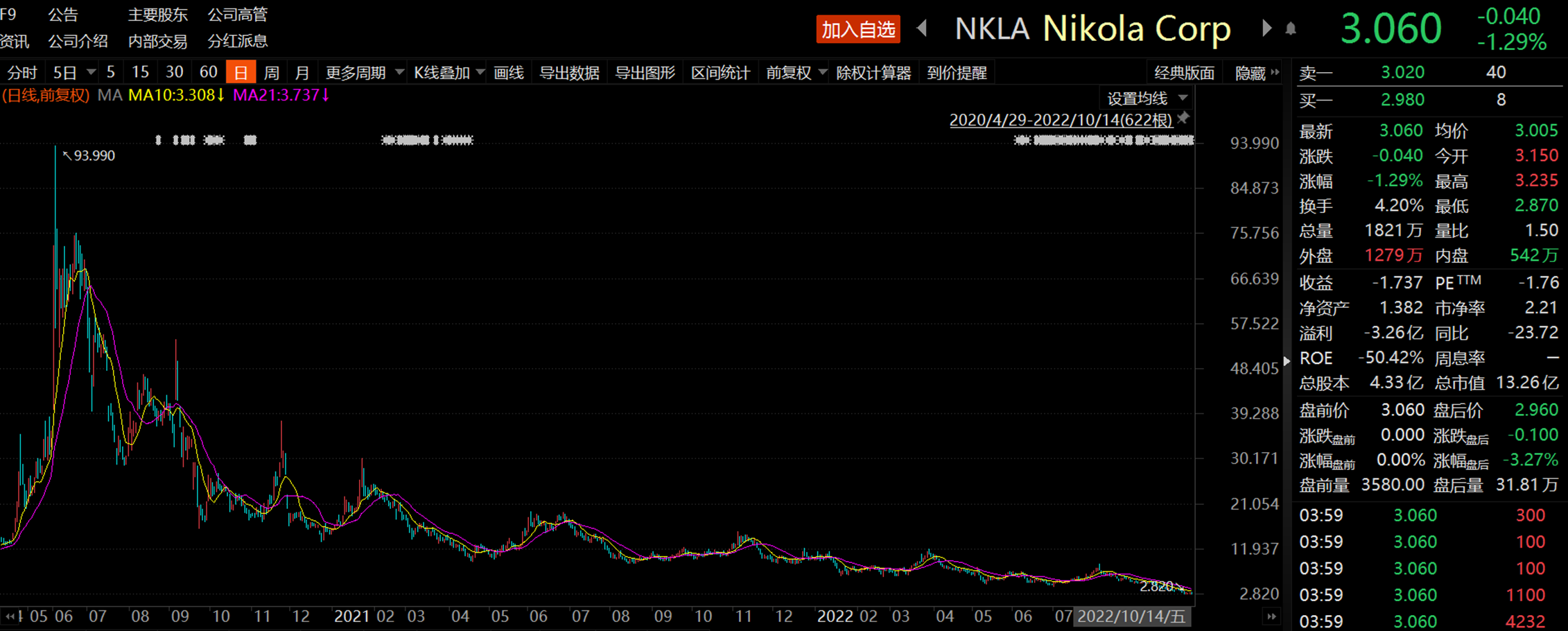Open the 内部交易 tab
Viewport: 1568px width, 631px height.
tap(158, 42)
